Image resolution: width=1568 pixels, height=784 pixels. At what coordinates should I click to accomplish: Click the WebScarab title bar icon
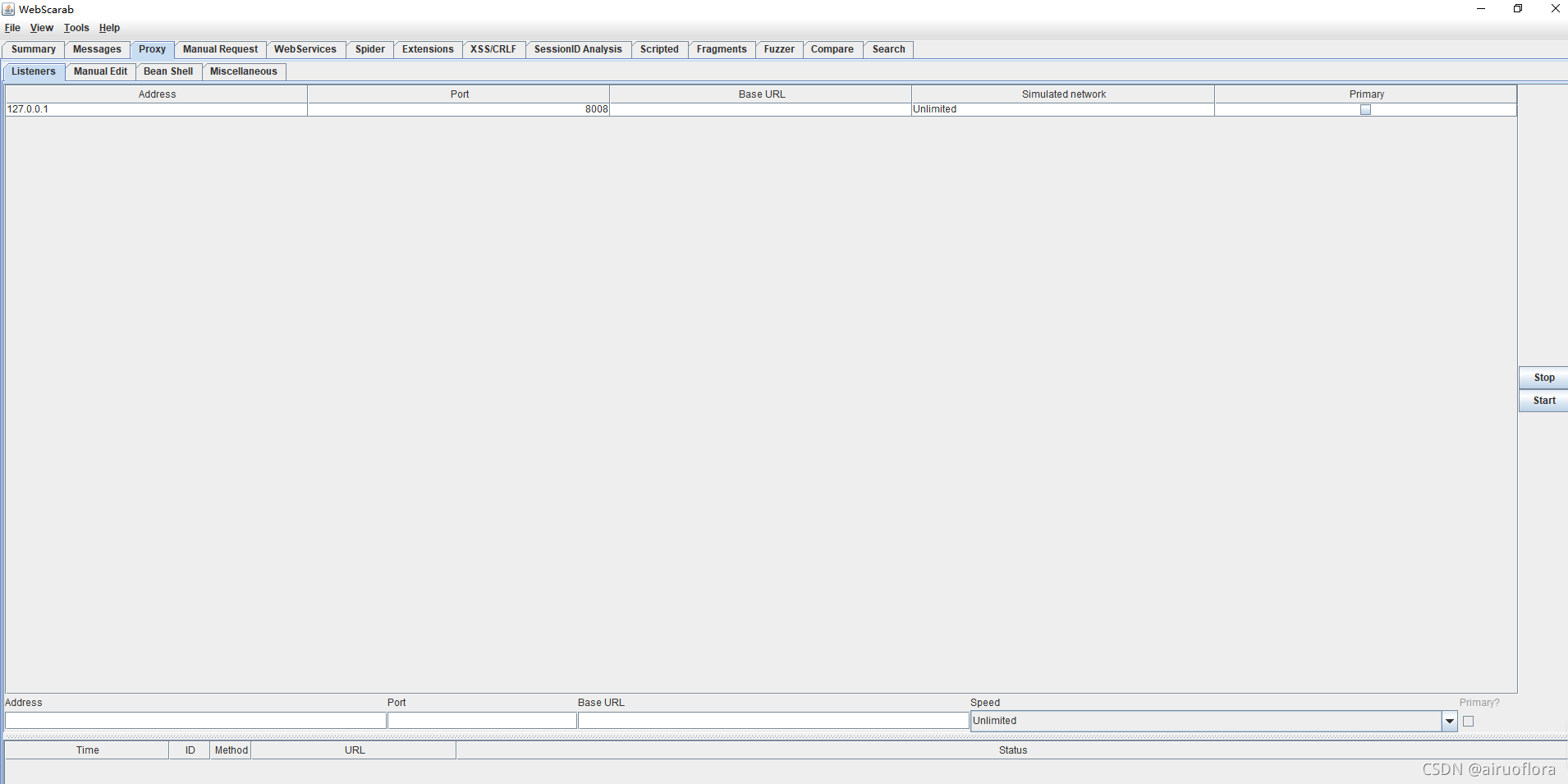click(x=8, y=9)
